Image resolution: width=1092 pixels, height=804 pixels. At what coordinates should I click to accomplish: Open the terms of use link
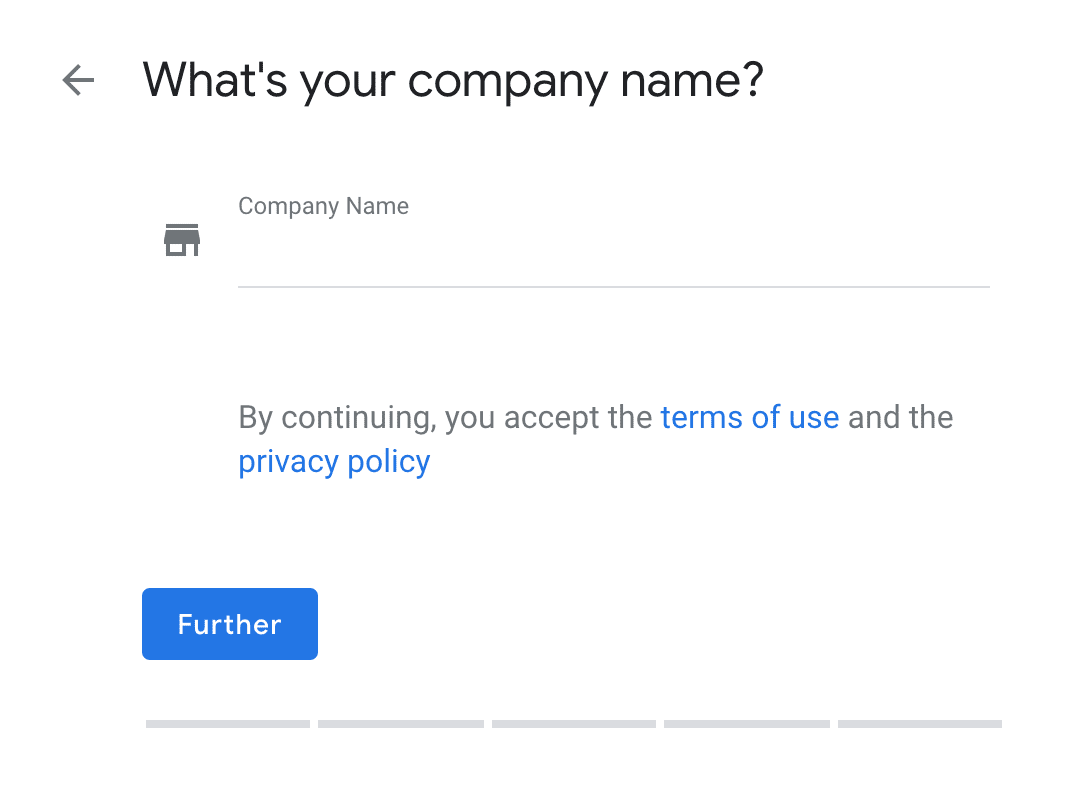tap(749, 417)
